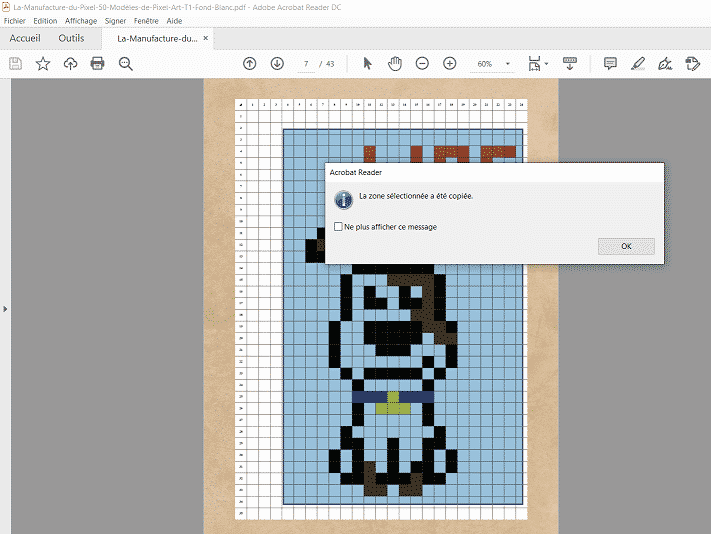This screenshot has height=534, width=711.
Task: Zoom in with the plus icon
Action: coord(449,63)
